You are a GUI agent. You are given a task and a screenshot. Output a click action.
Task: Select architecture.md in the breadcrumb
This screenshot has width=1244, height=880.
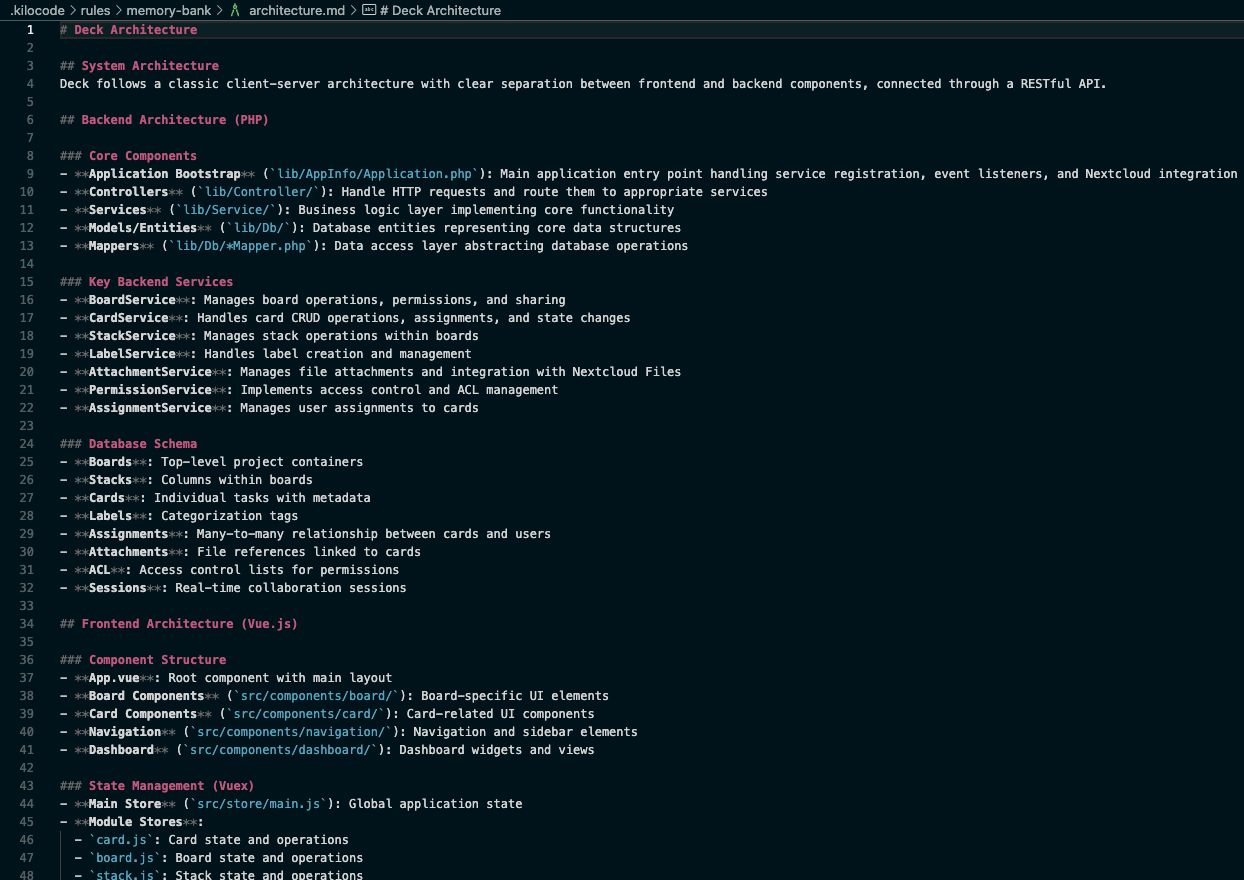coord(296,10)
